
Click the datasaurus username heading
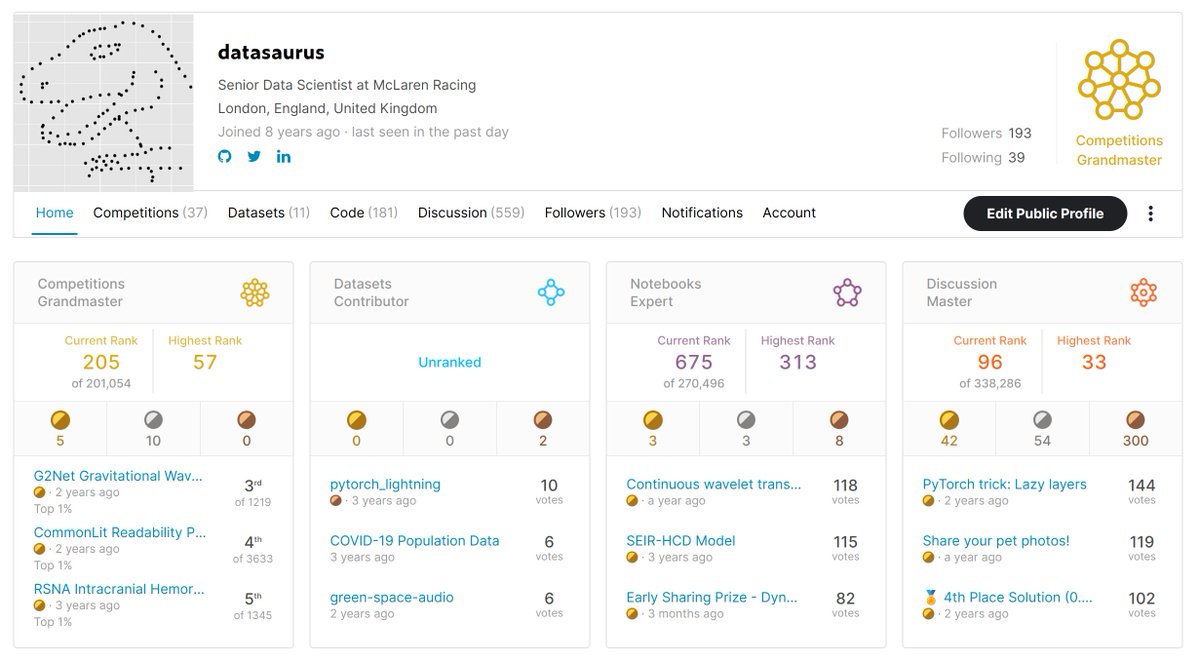pos(271,52)
